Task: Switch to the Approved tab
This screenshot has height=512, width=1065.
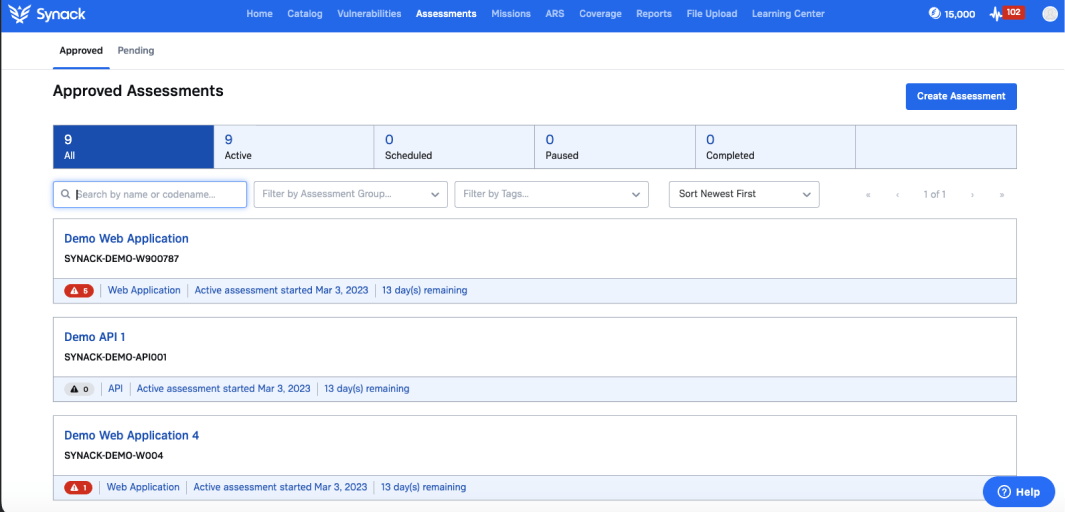Action: [81, 51]
